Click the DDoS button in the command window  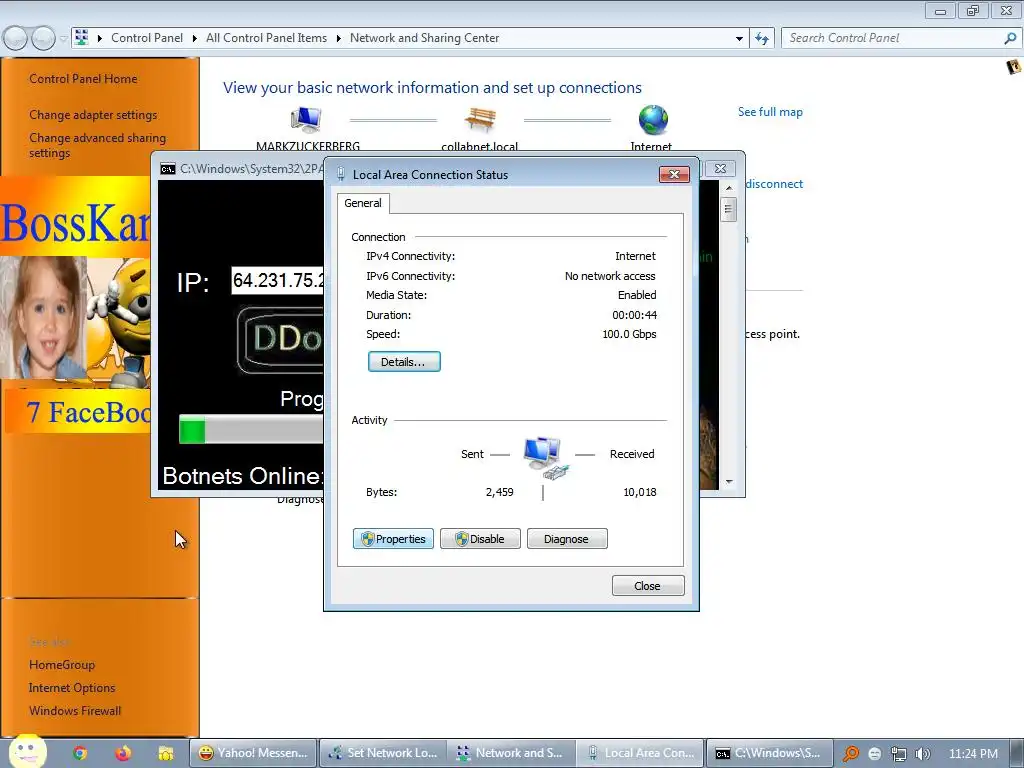281,339
